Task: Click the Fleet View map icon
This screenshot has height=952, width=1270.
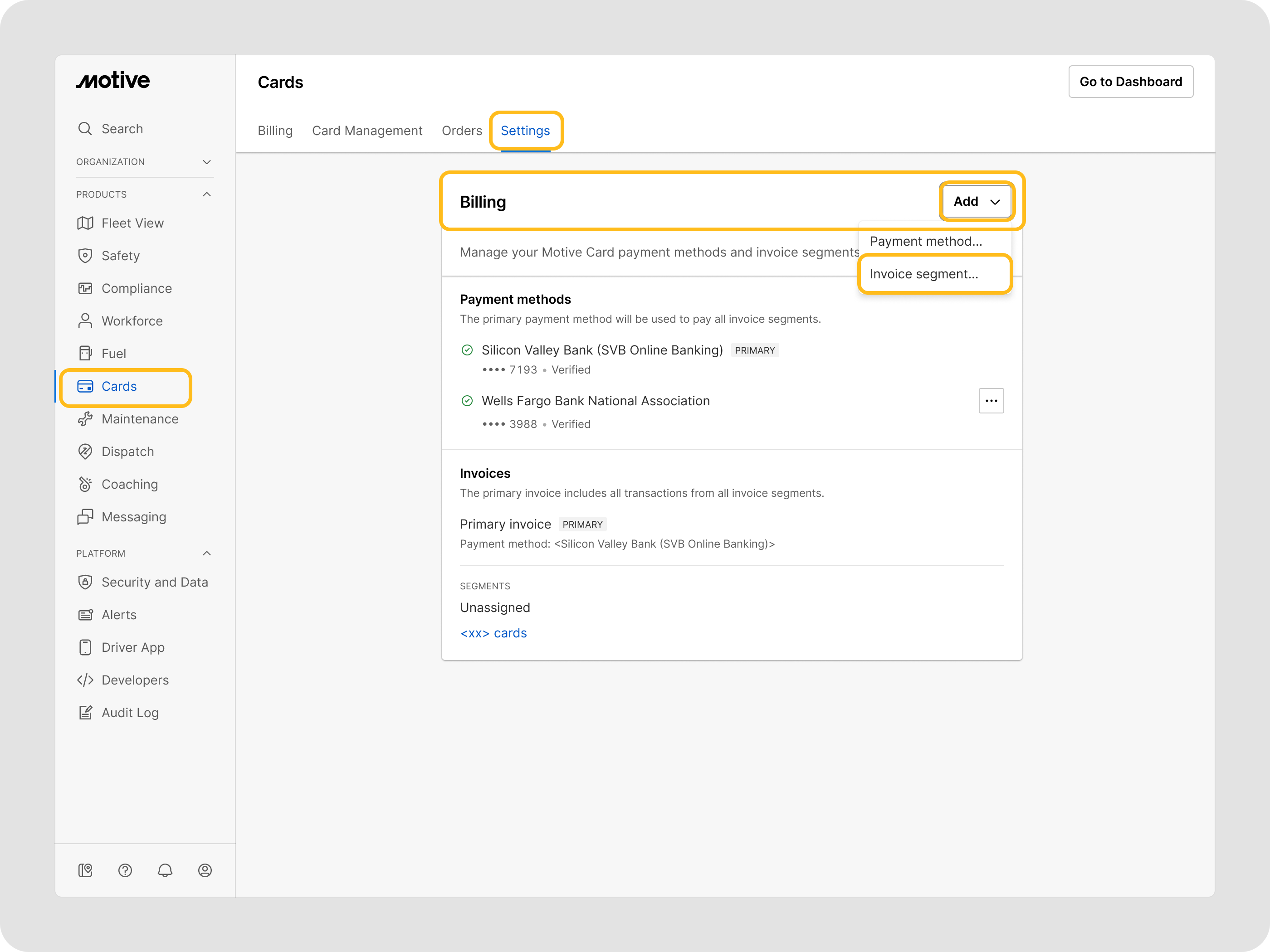Action: point(85,223)
